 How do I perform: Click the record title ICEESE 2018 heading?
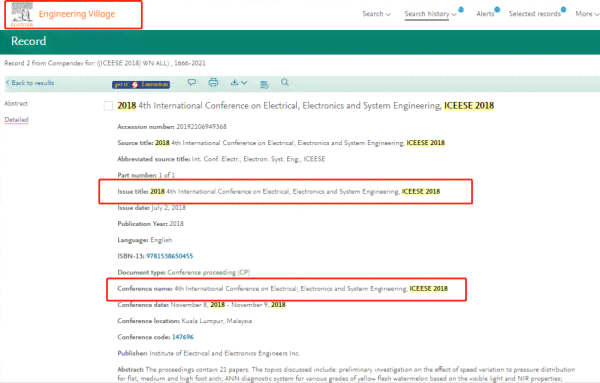(305, 106)
